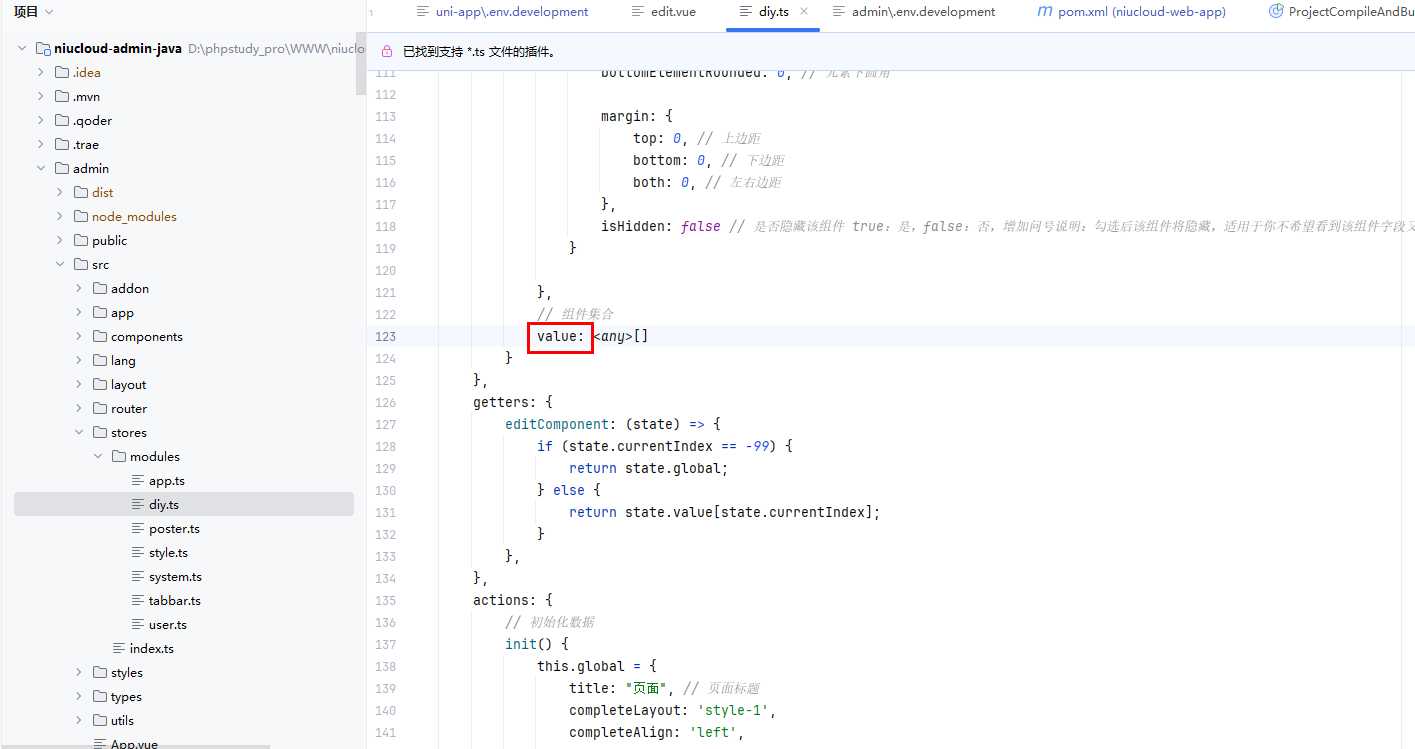Screen dimensions: 1415x749
Task: Click the module icon of niucloud-admin-java
Action: 43,49
